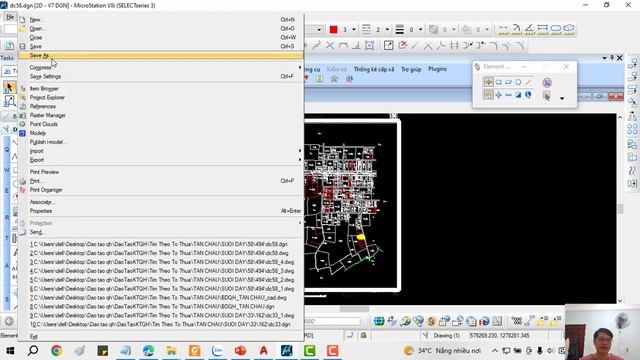Click the Element Selection arrow tool
The width and height of the screenshot is (640, 360).
click(x=9, y=87)
